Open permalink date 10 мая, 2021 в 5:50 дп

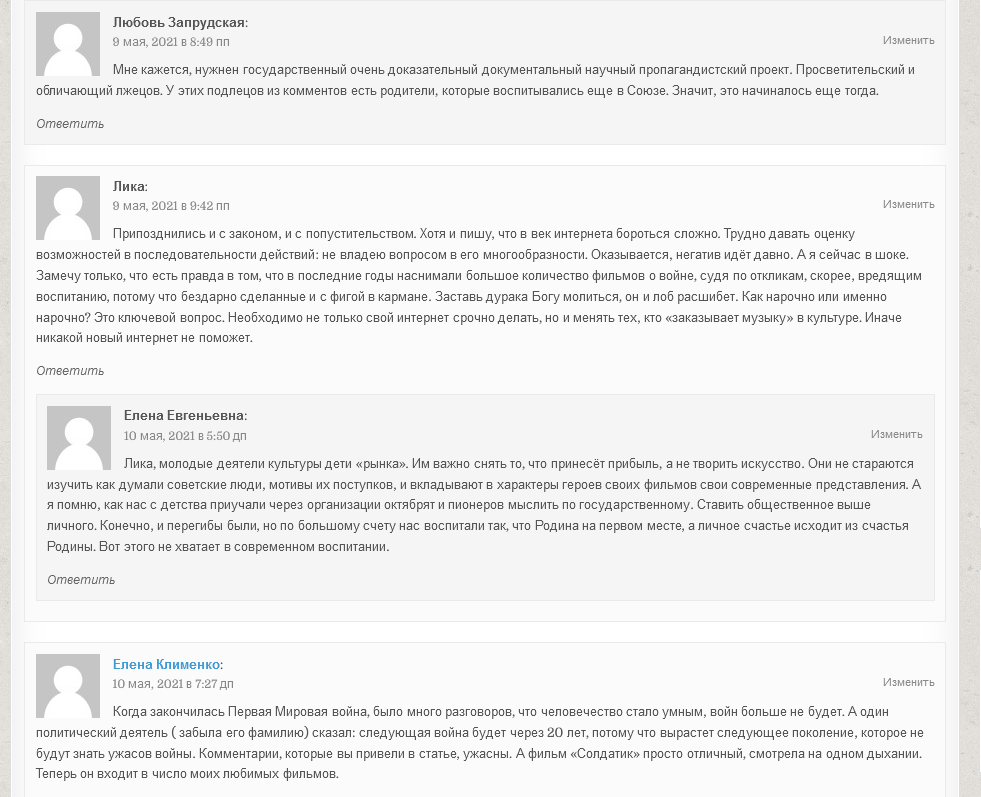click(x=185, y=436)
